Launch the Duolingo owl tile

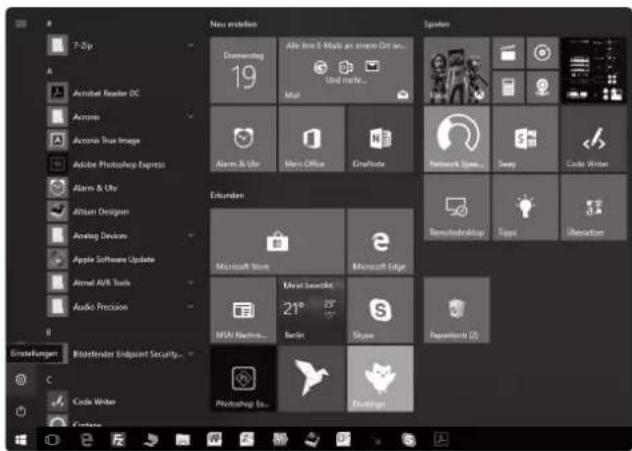pos(380,378)
